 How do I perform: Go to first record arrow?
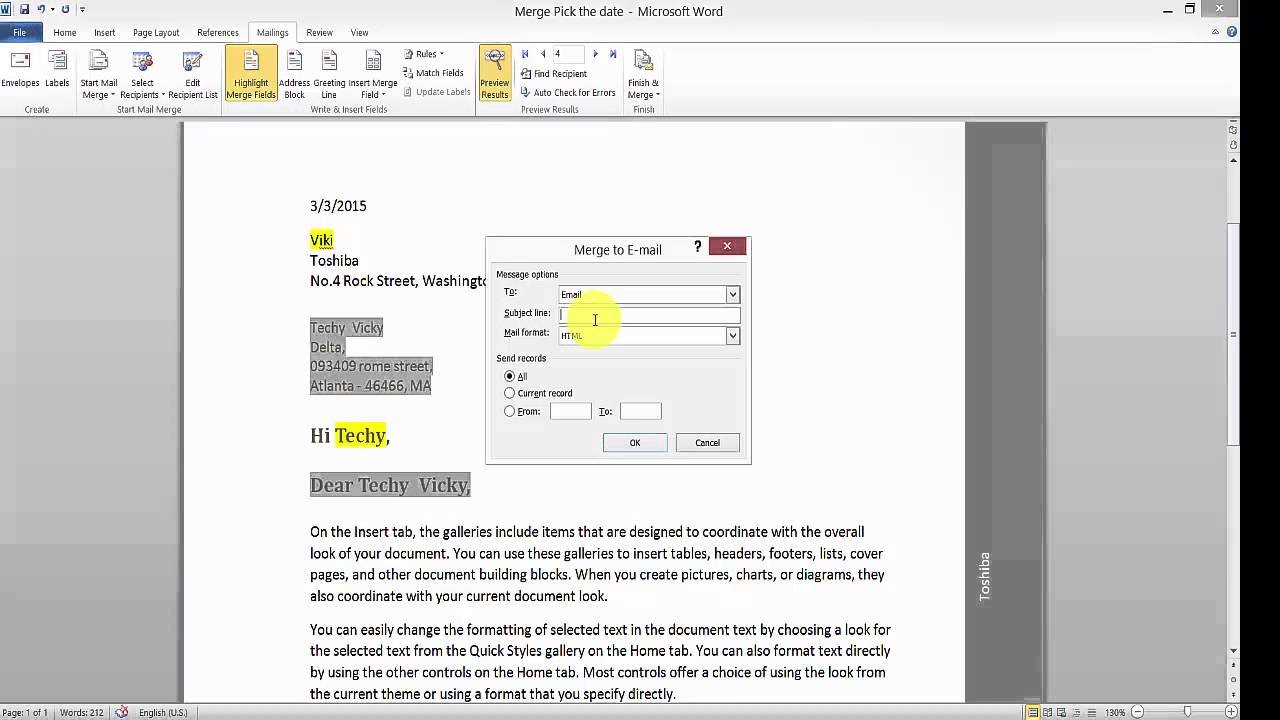(x=525, y=54)
